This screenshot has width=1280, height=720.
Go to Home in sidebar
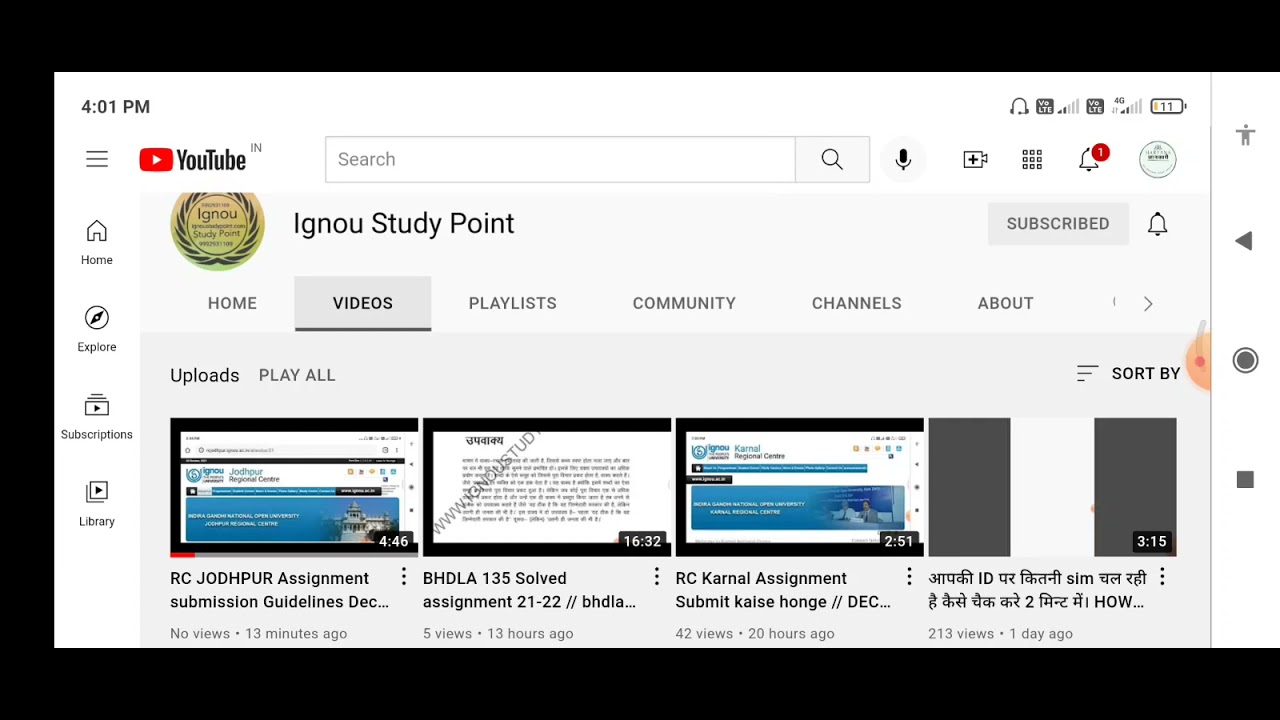pos(97,243)
